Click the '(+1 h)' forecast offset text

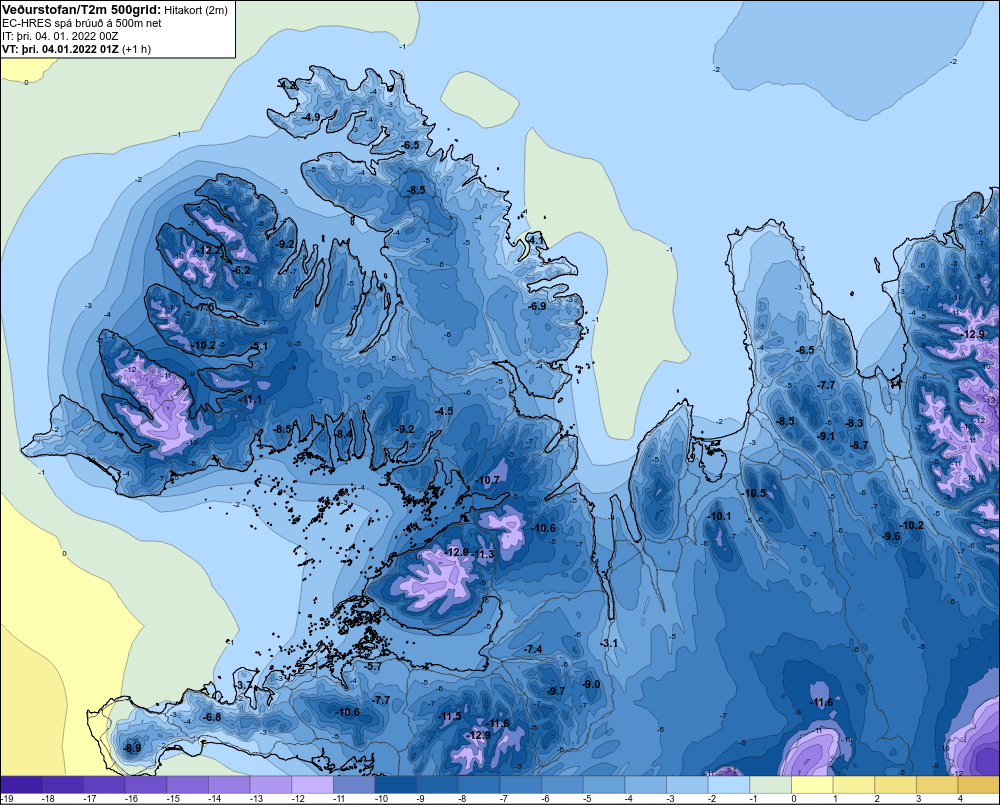(136, 49)
